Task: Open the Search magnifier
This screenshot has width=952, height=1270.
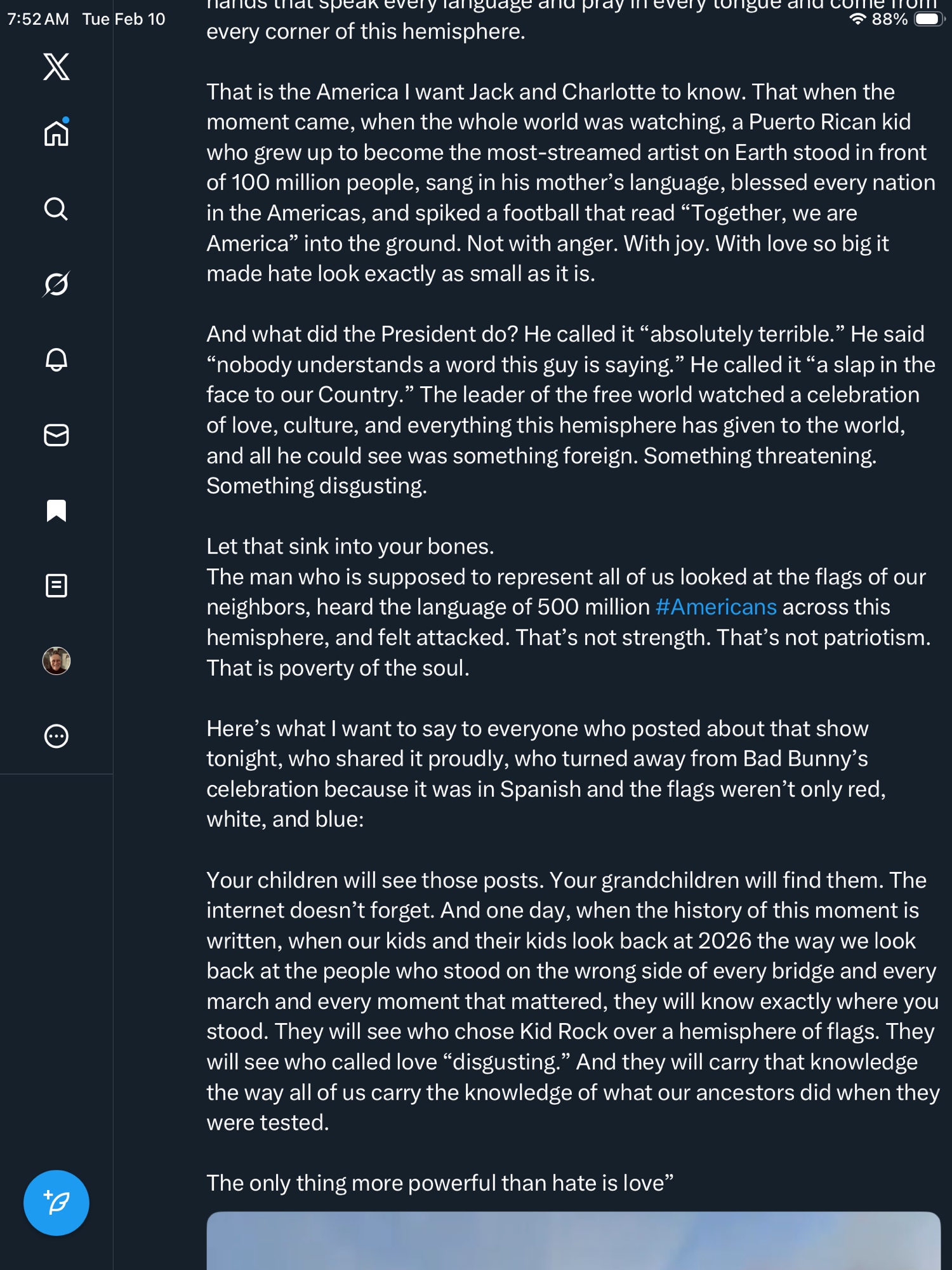Action: (56, 208)
